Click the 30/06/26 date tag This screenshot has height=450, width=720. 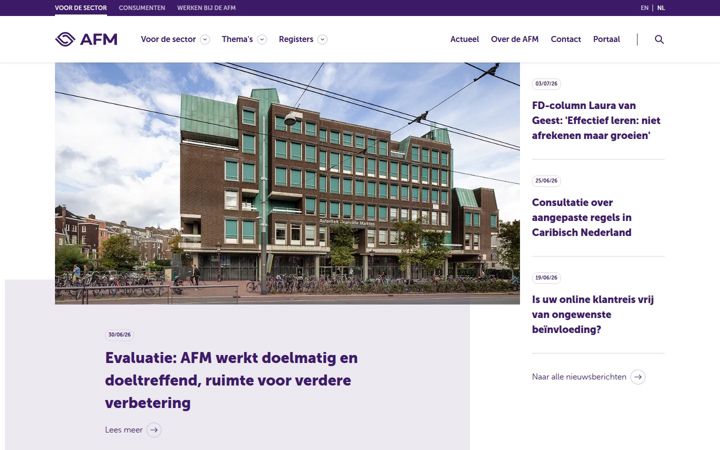point(119,334)
